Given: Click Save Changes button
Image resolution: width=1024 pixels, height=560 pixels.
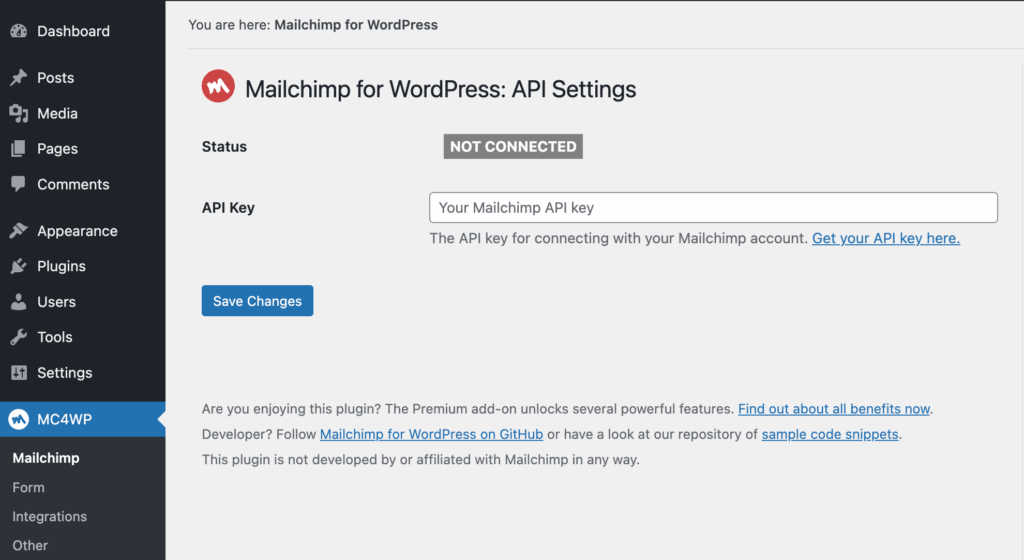Looking at the screenshot, I should 257,301.
